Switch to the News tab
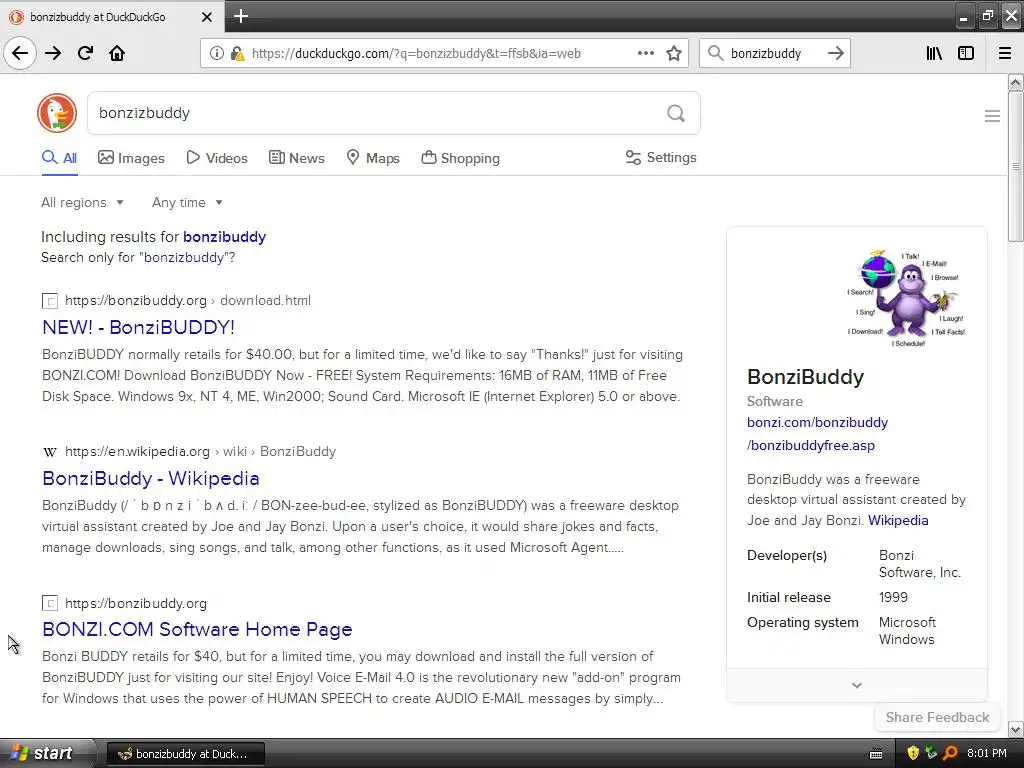1024x768 pixels. pos(296,158)
